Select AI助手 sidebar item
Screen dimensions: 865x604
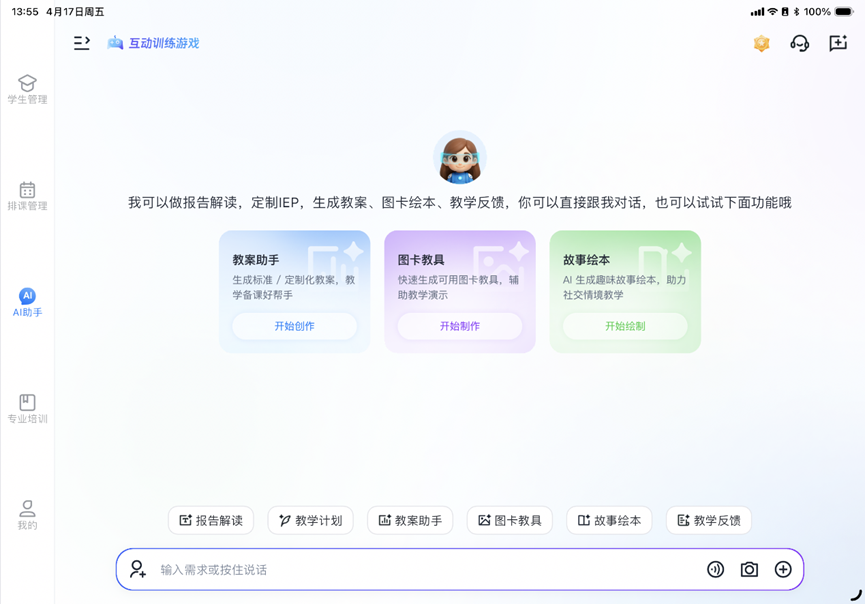[x=27, y=302]
